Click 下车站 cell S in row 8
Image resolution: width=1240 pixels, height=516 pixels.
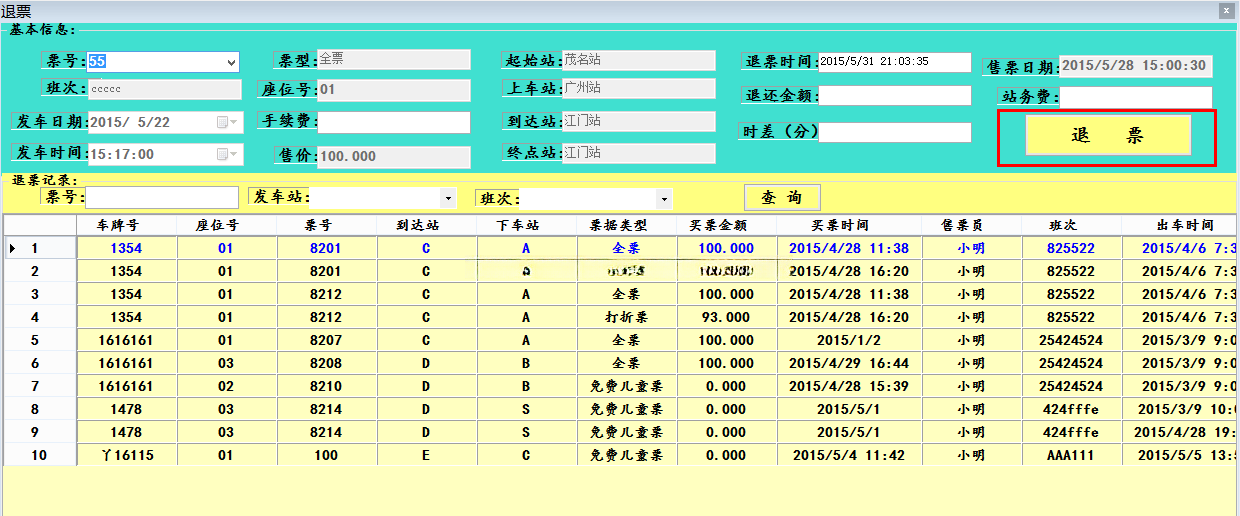click(527, 409)
